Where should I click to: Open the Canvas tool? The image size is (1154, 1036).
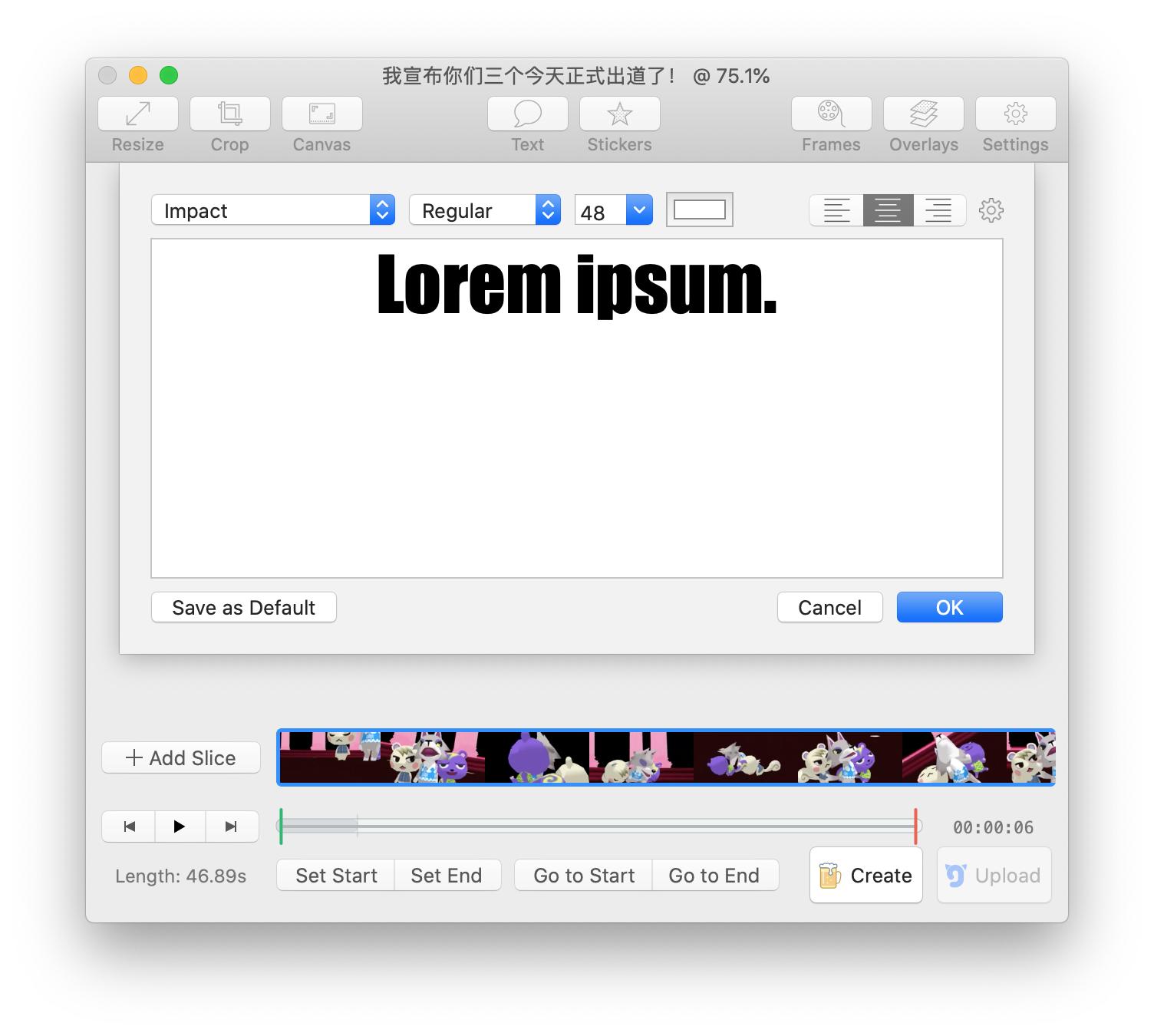[321, 123]
